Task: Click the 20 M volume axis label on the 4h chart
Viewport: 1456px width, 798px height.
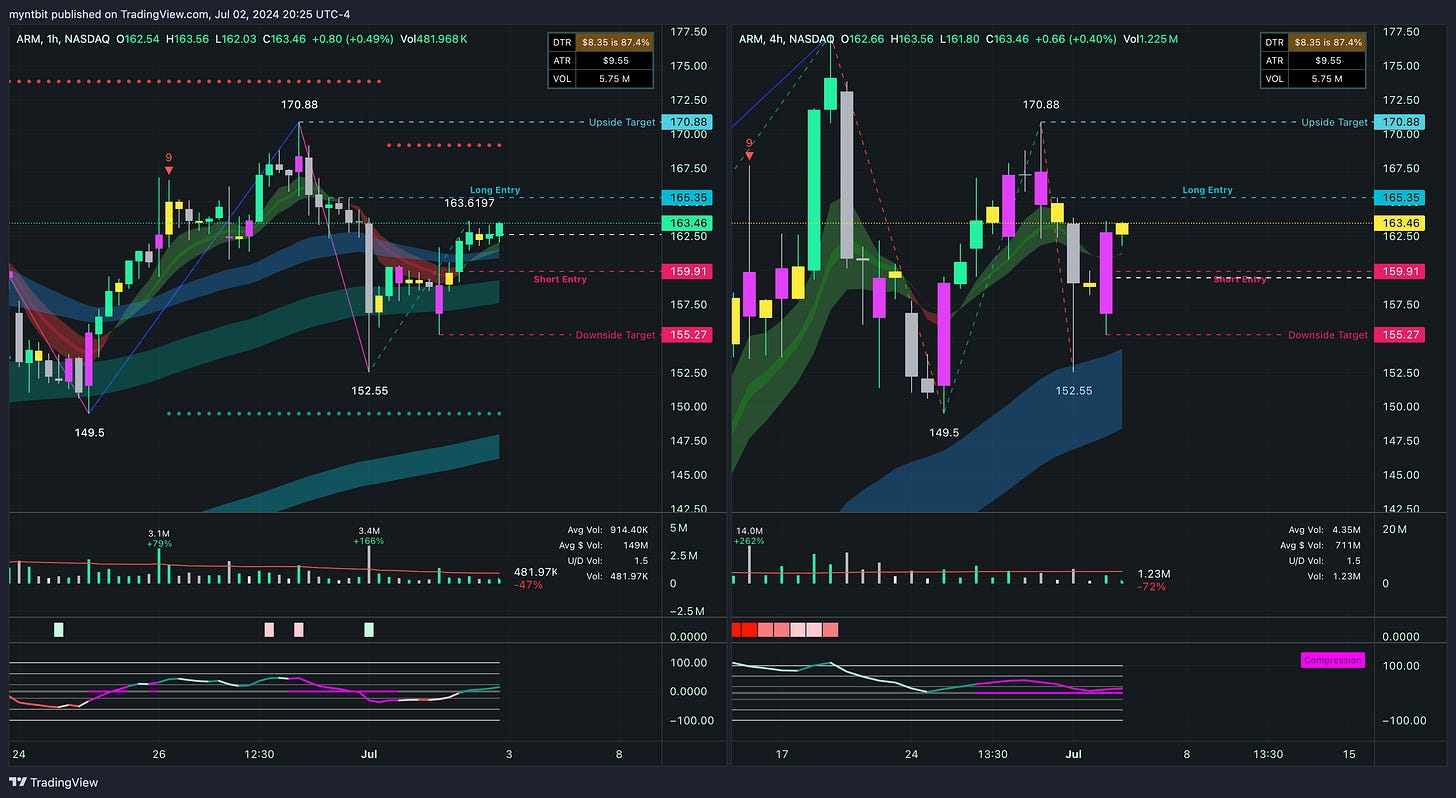Action: coord(1395,528)
